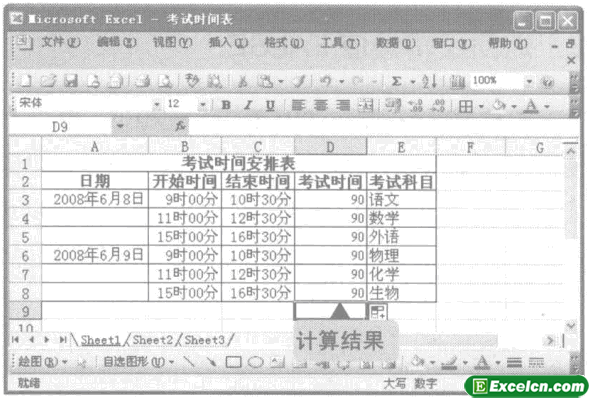
Task: Switch to the Sheet2 tab
Action: [153, 340]
